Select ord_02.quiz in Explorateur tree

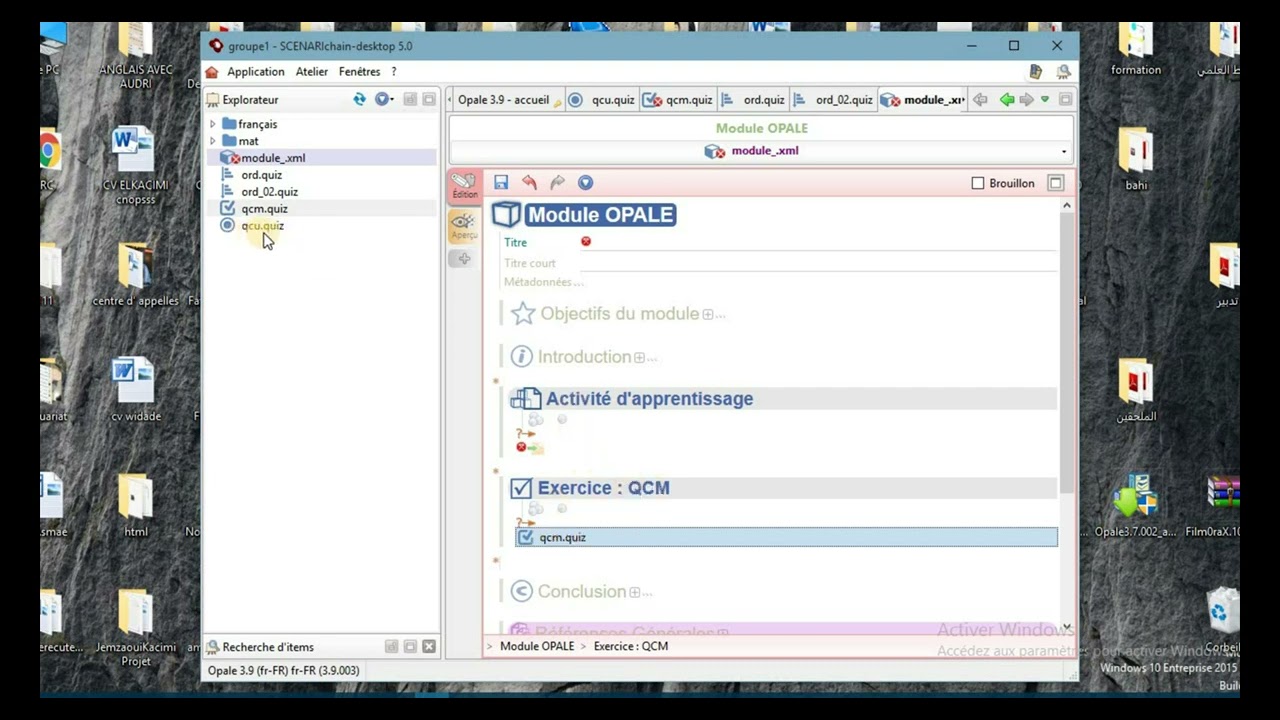point(269,192)
